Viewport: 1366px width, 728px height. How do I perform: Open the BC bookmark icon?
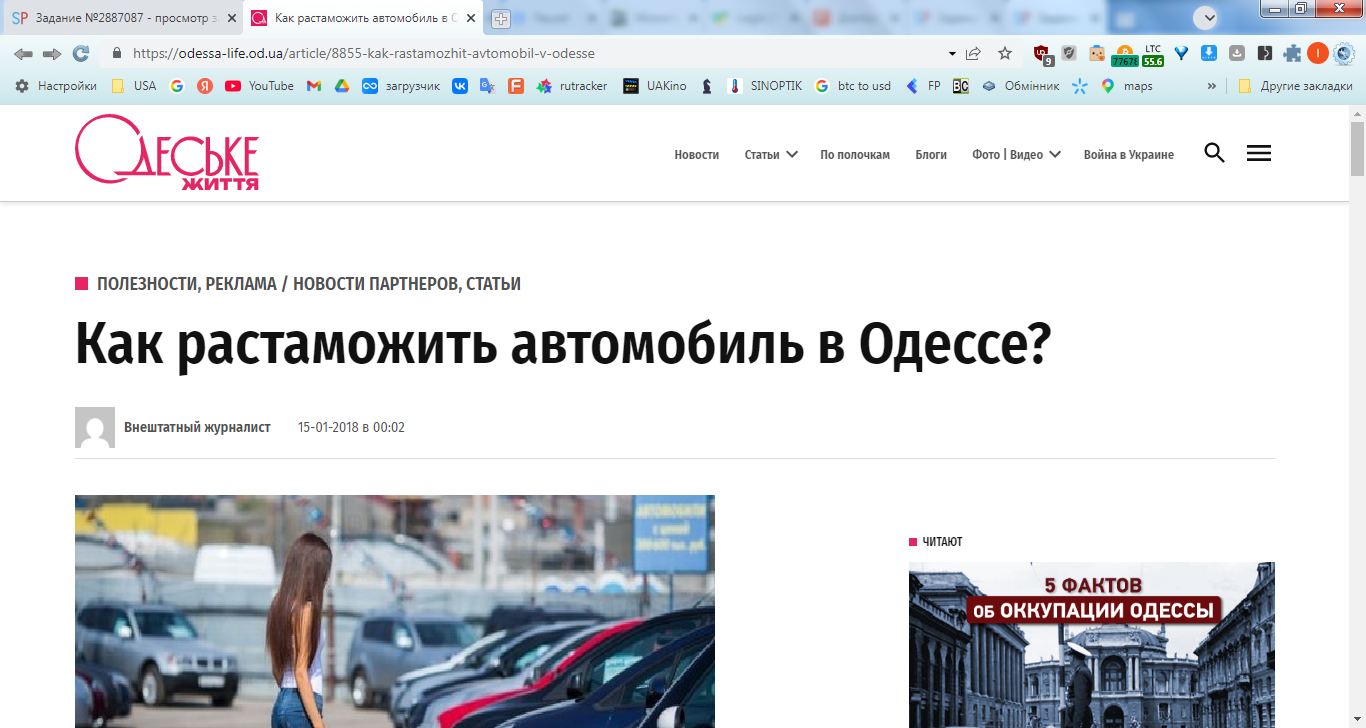pyautogui.click(x=961, y=86)
